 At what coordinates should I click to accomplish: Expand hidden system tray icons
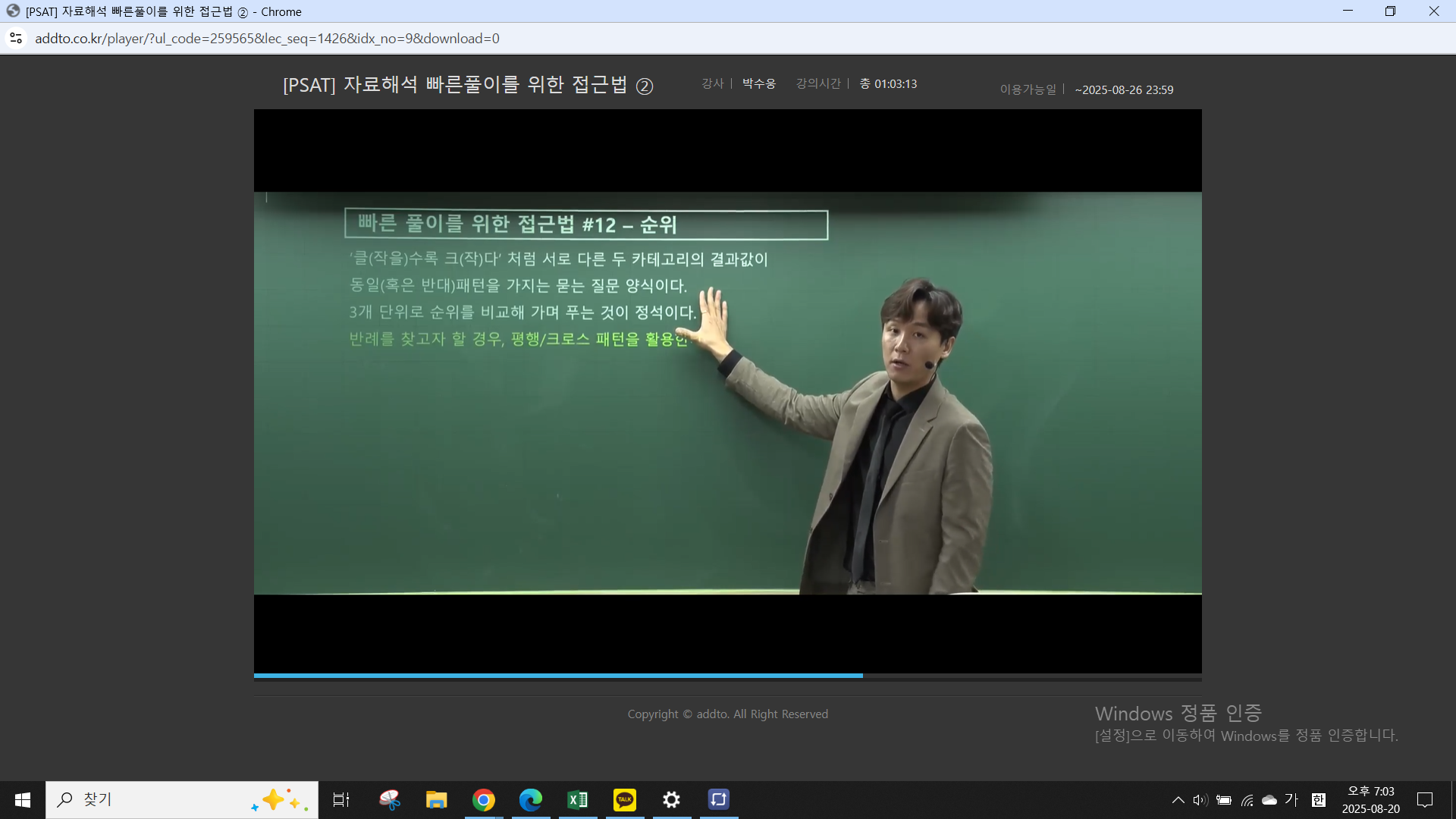[x=1178, y=800]
